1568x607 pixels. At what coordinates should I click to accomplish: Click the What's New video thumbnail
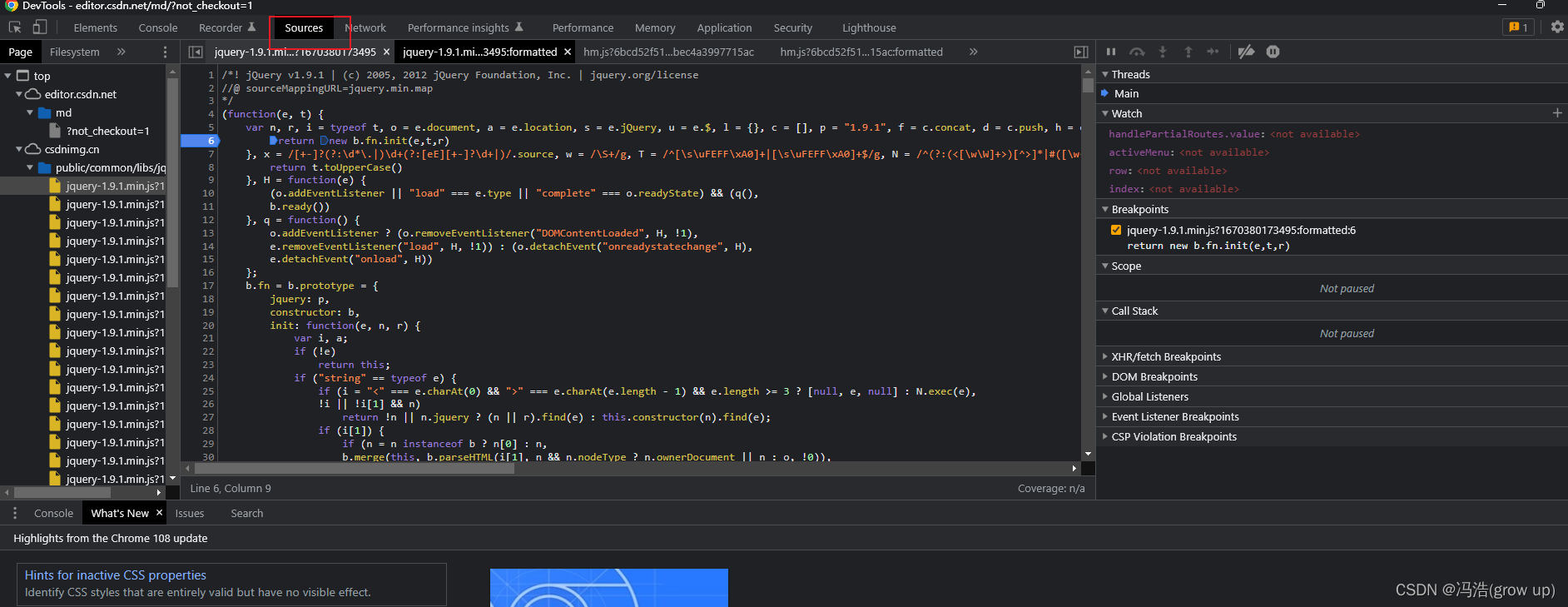609,588
